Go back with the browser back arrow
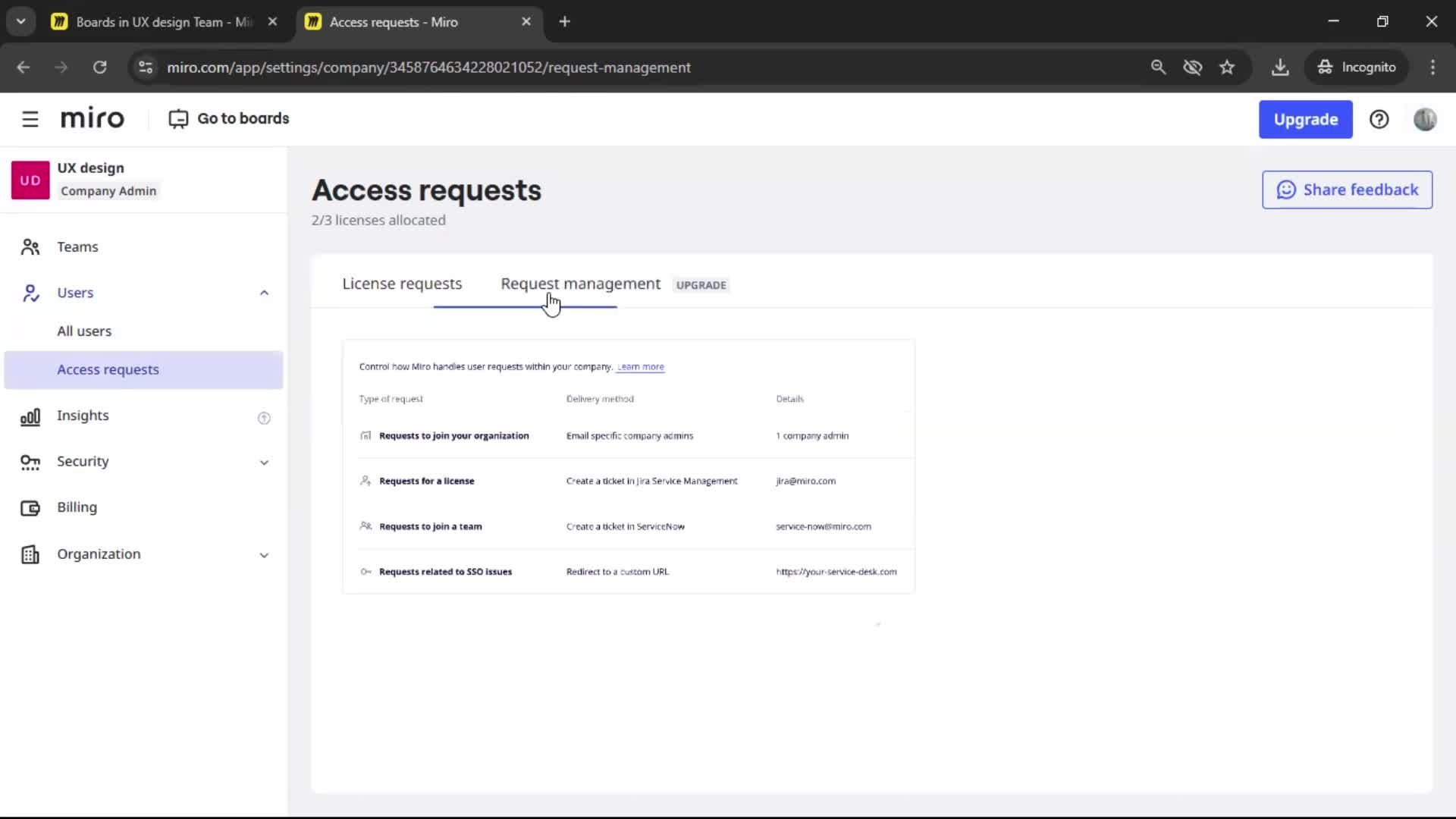The image size is (1456, 819). coord(24,67)
